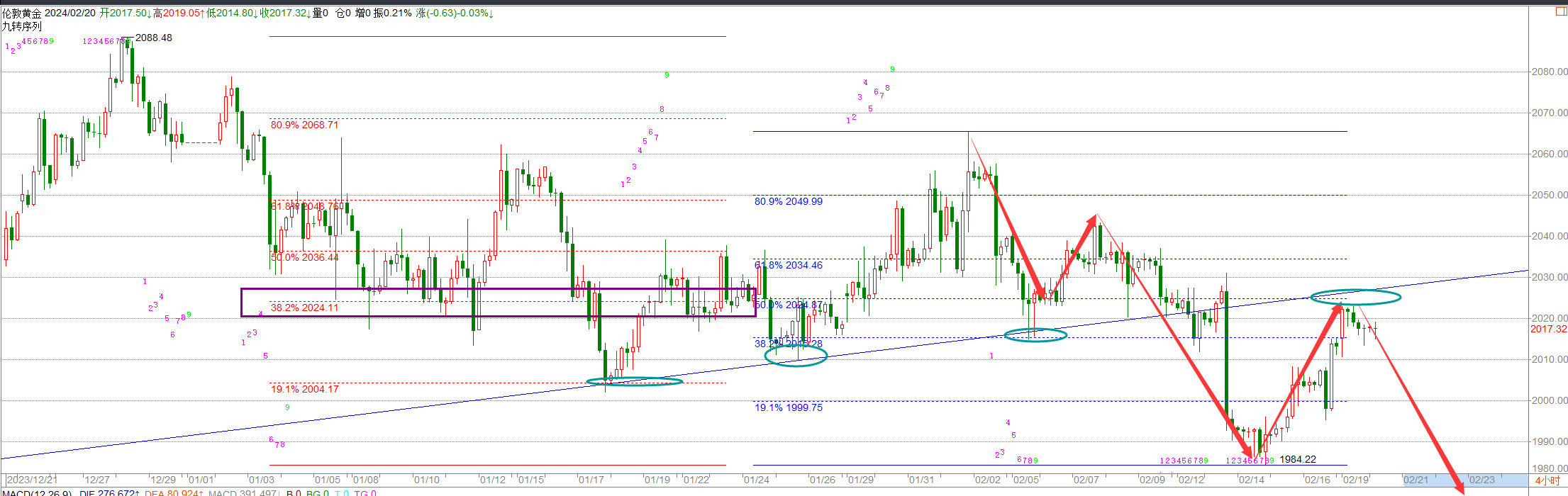The image size is (1568, 496).
Task: Click the 2023/12/21 date on time axis
Action: coord(33,480)
